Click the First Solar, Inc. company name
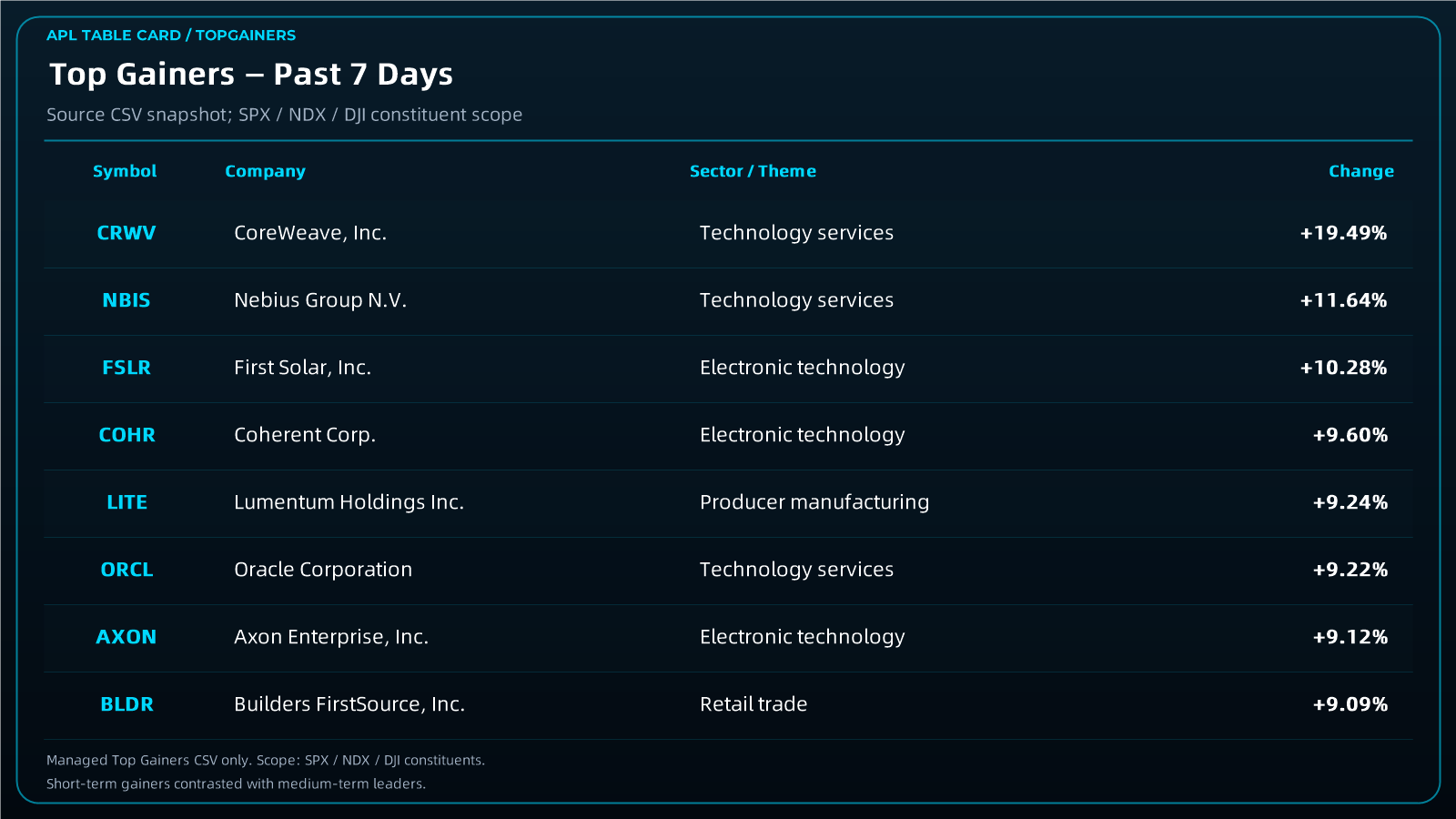The width and height of the screenshot is (1456, 819). tap(303, 368)
